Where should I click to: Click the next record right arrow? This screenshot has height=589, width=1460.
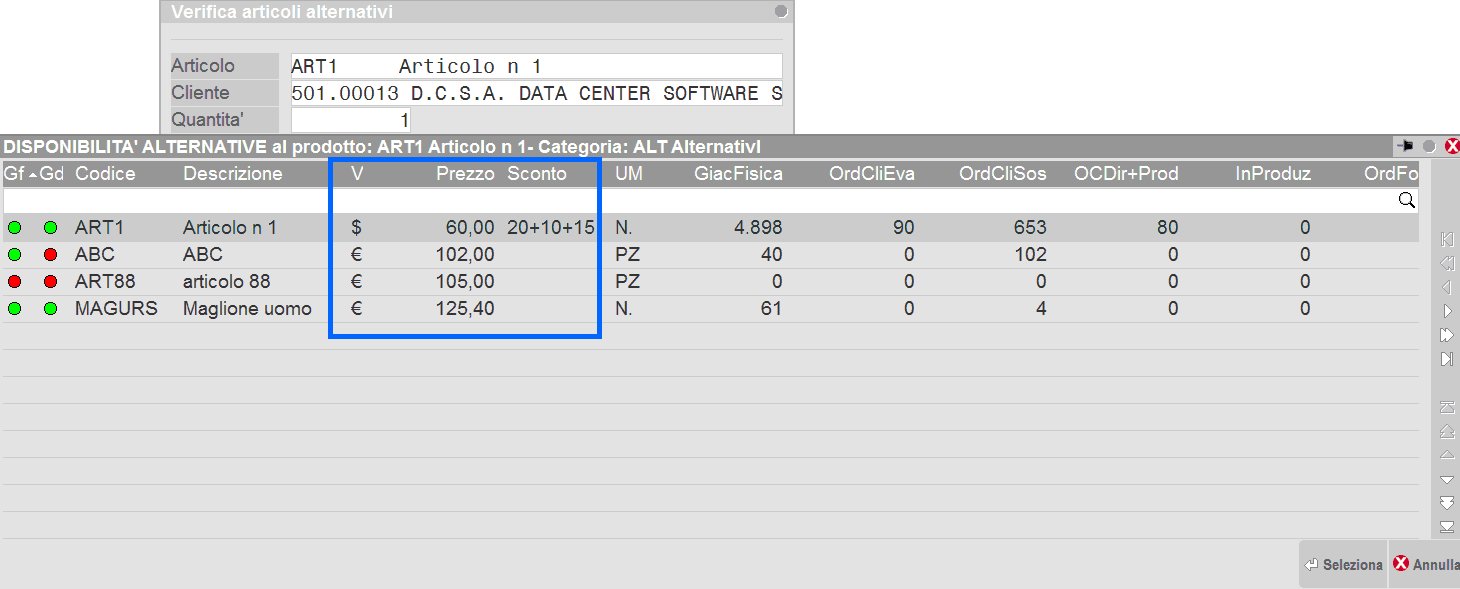[1446, 311]
